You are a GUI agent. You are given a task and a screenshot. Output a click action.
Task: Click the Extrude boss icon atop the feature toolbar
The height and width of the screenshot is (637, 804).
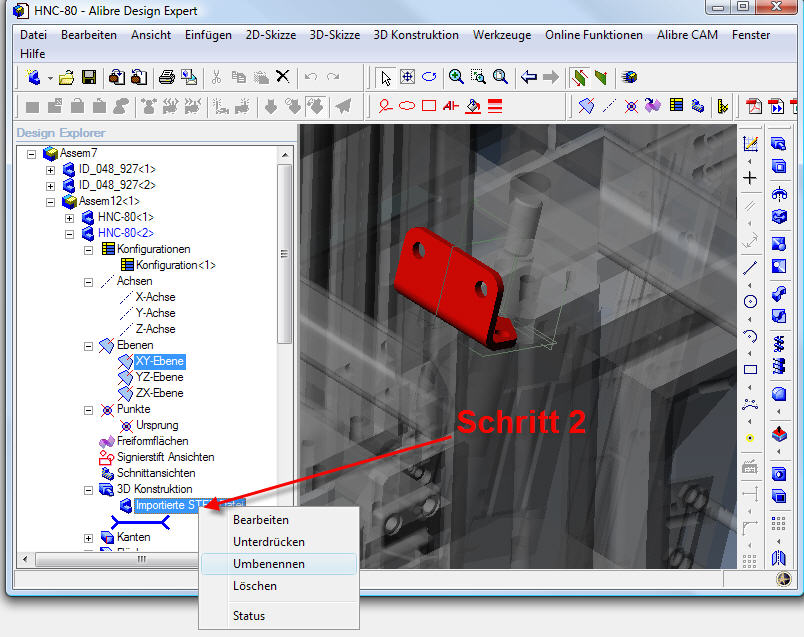coord(778,144)
